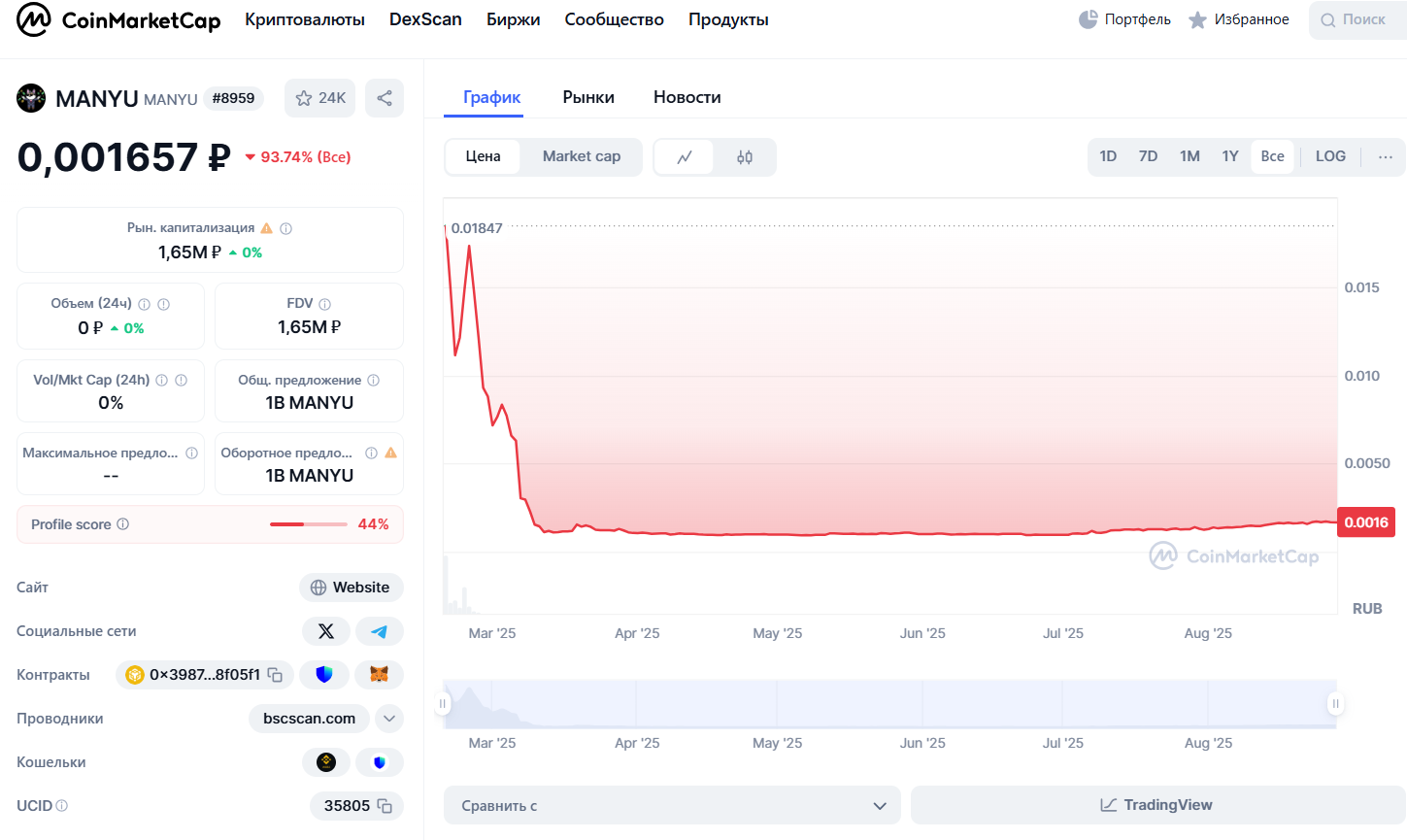Click info icon beside Объем (24ч)
The width and height of the screenshot is (1407, 840).
pos(144,304)
